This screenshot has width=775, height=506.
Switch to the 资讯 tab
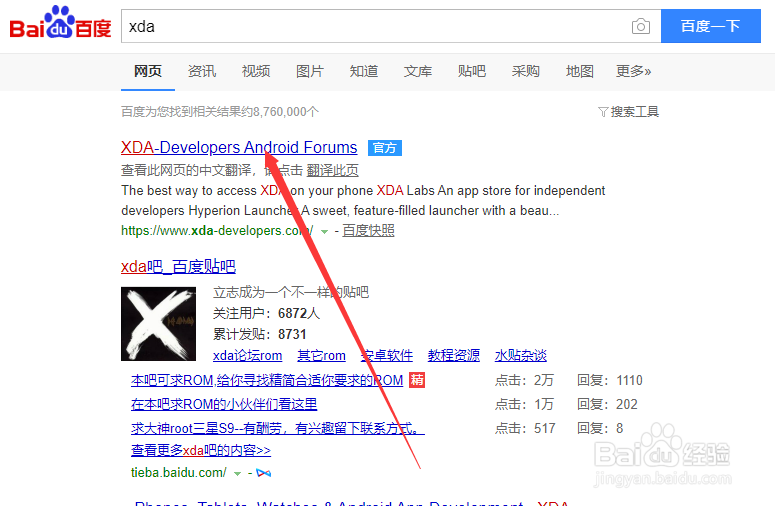pos(202,72)
